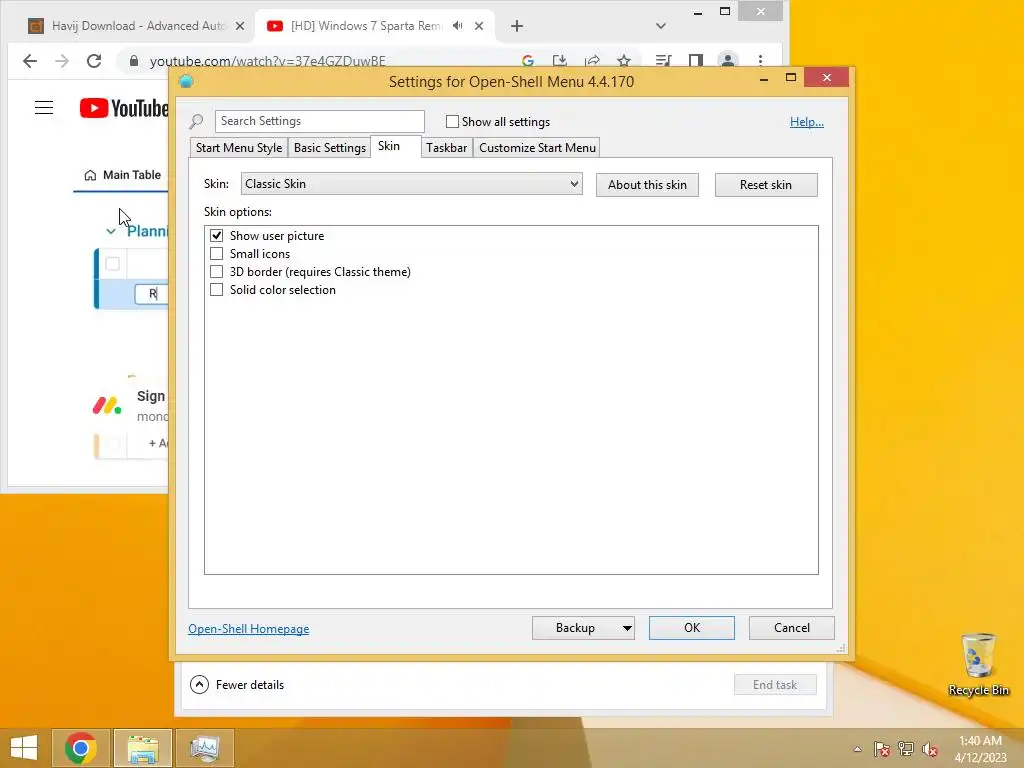Open Chrome media controls icon

[x=663, y=61]
